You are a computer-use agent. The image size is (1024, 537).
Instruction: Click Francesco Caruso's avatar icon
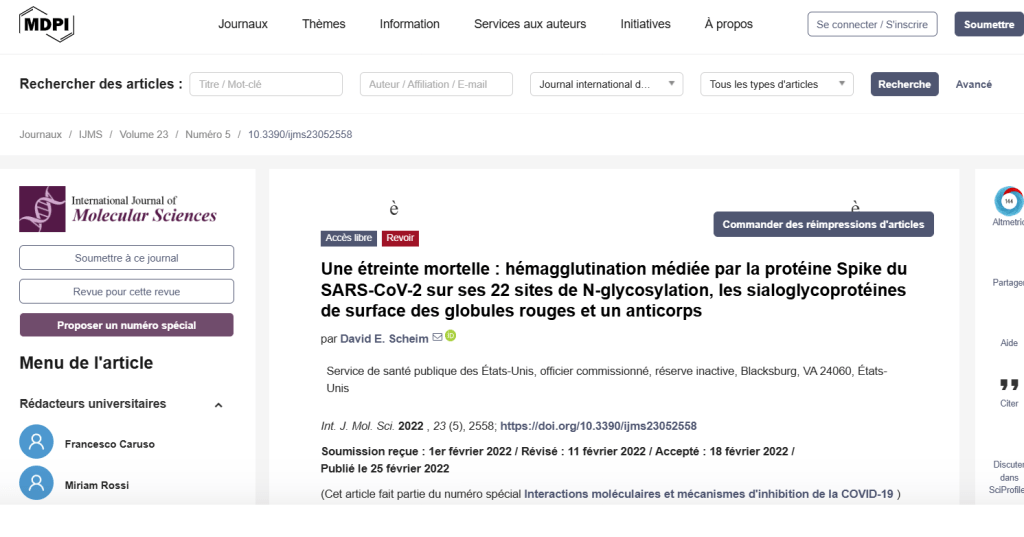pos(36,442)
